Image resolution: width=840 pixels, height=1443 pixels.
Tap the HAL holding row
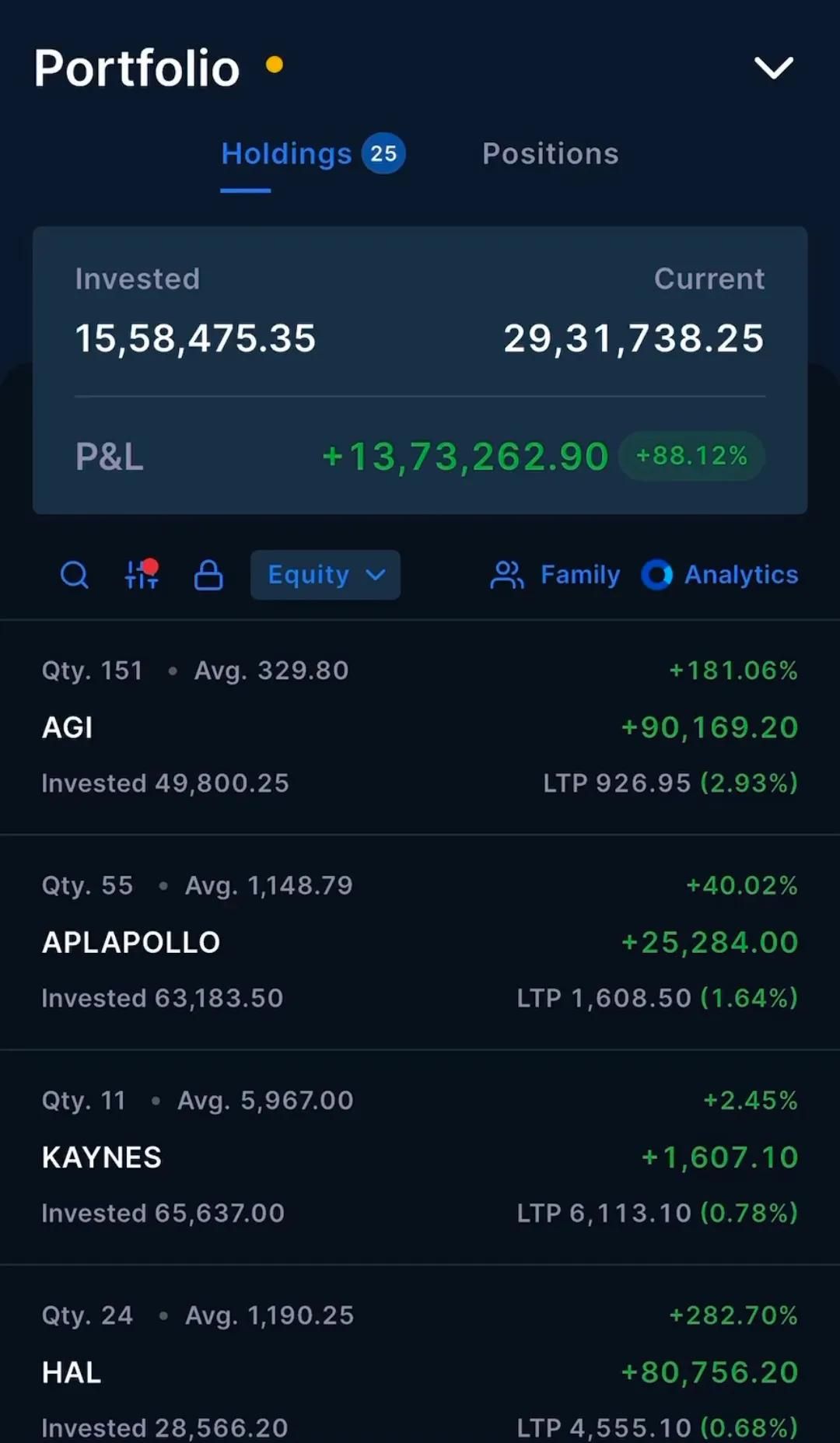pos(420,1372)
